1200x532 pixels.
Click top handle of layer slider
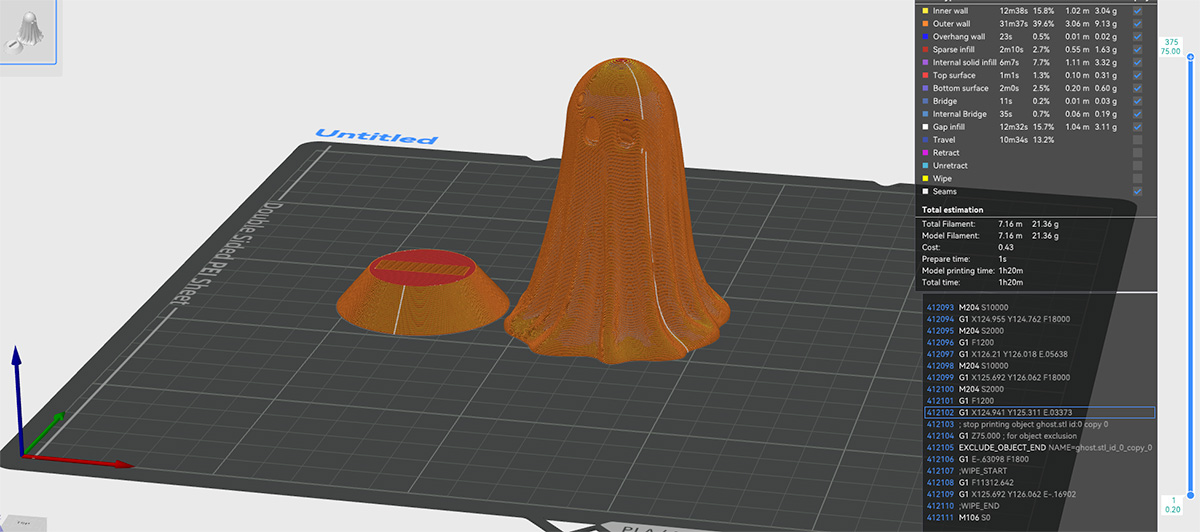[x=1187, y=58]
